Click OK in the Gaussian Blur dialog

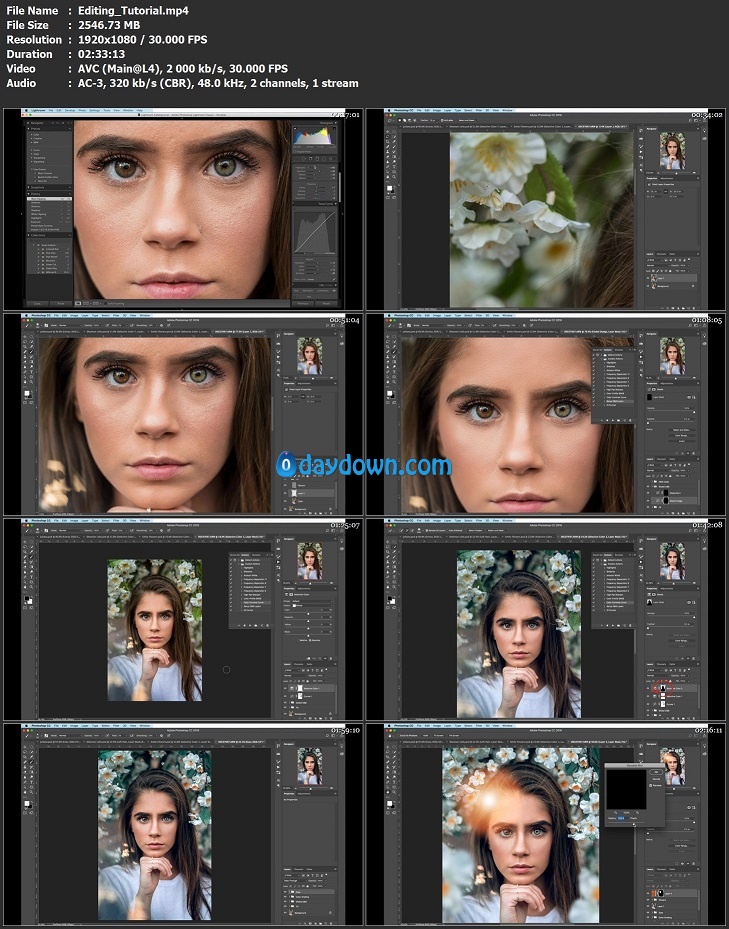(658, 770)
